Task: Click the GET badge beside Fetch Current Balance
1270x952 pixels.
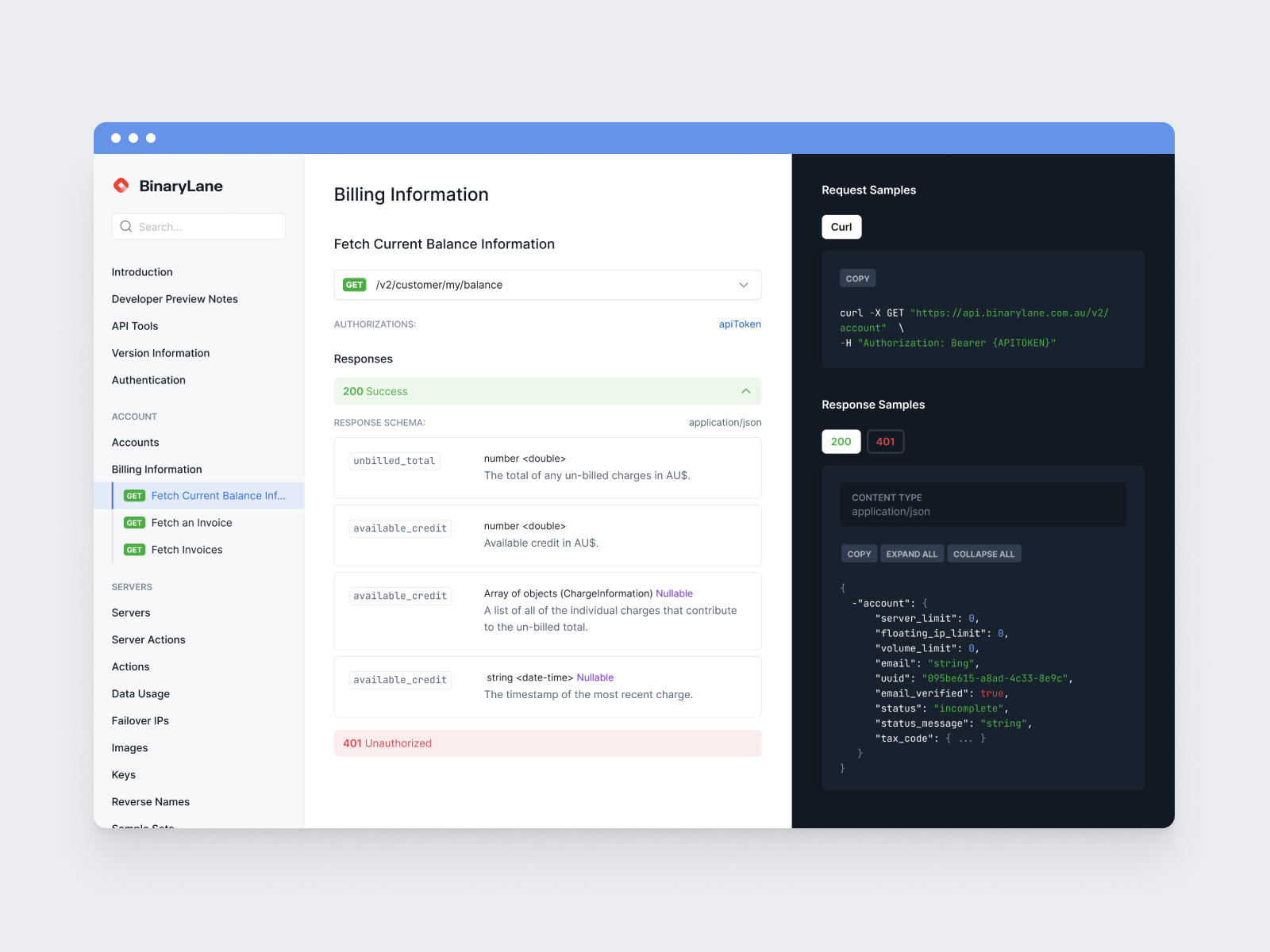Action: (134, 496)
